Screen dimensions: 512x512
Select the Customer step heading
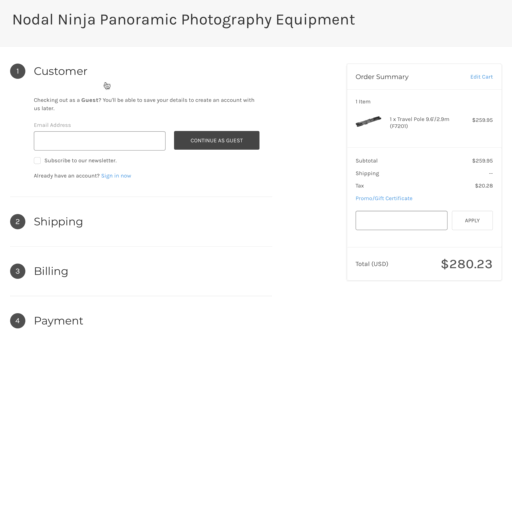(60, 71)
